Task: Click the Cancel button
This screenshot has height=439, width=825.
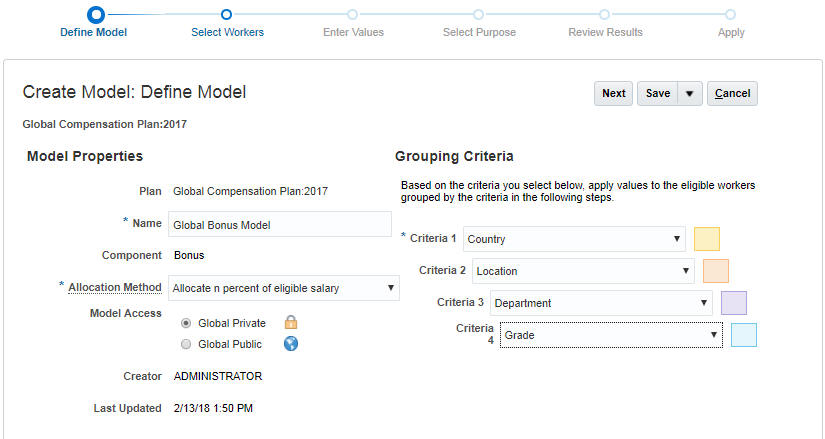Action: pyautogui.click(x=732, y=93)
